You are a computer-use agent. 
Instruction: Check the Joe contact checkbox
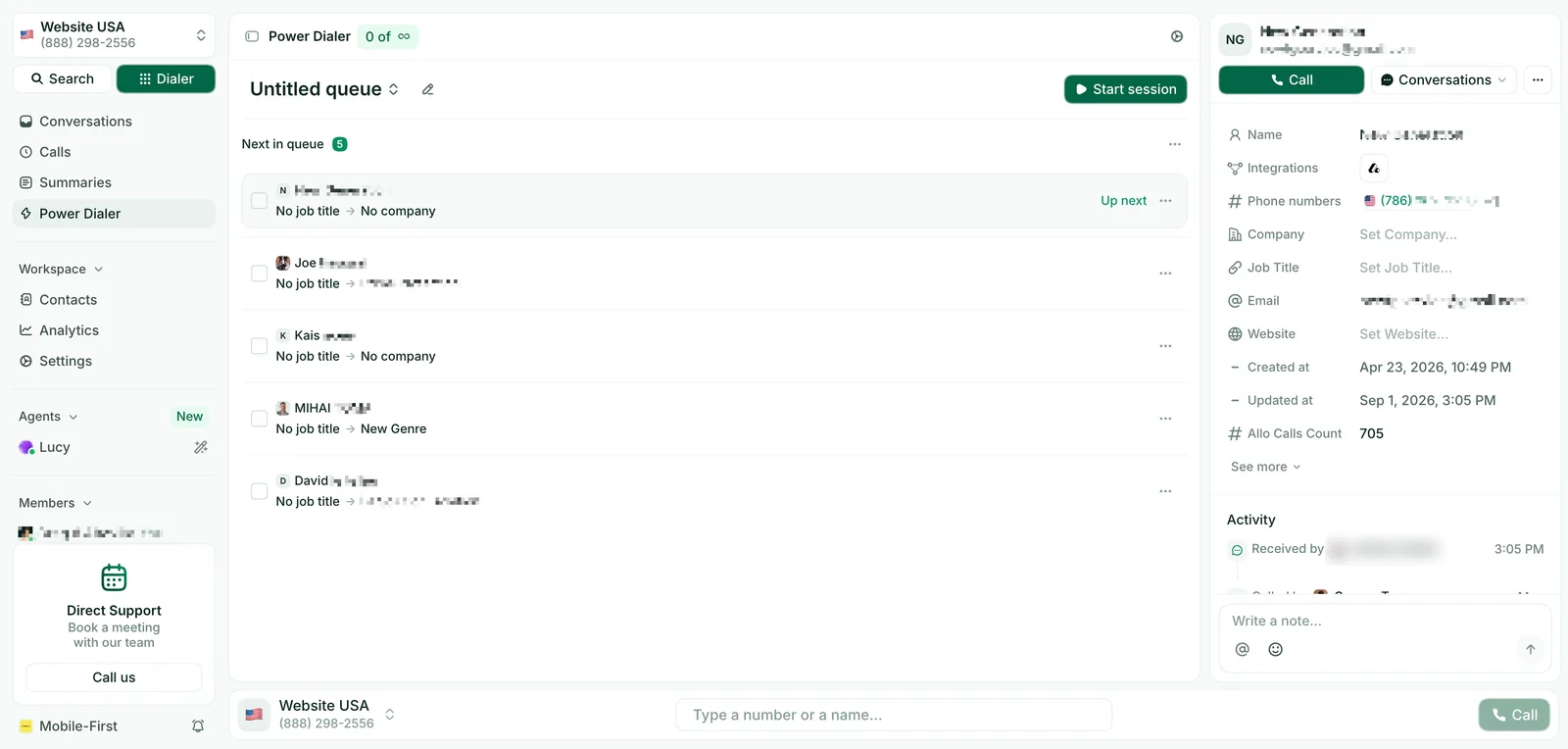tap(260, 274)
